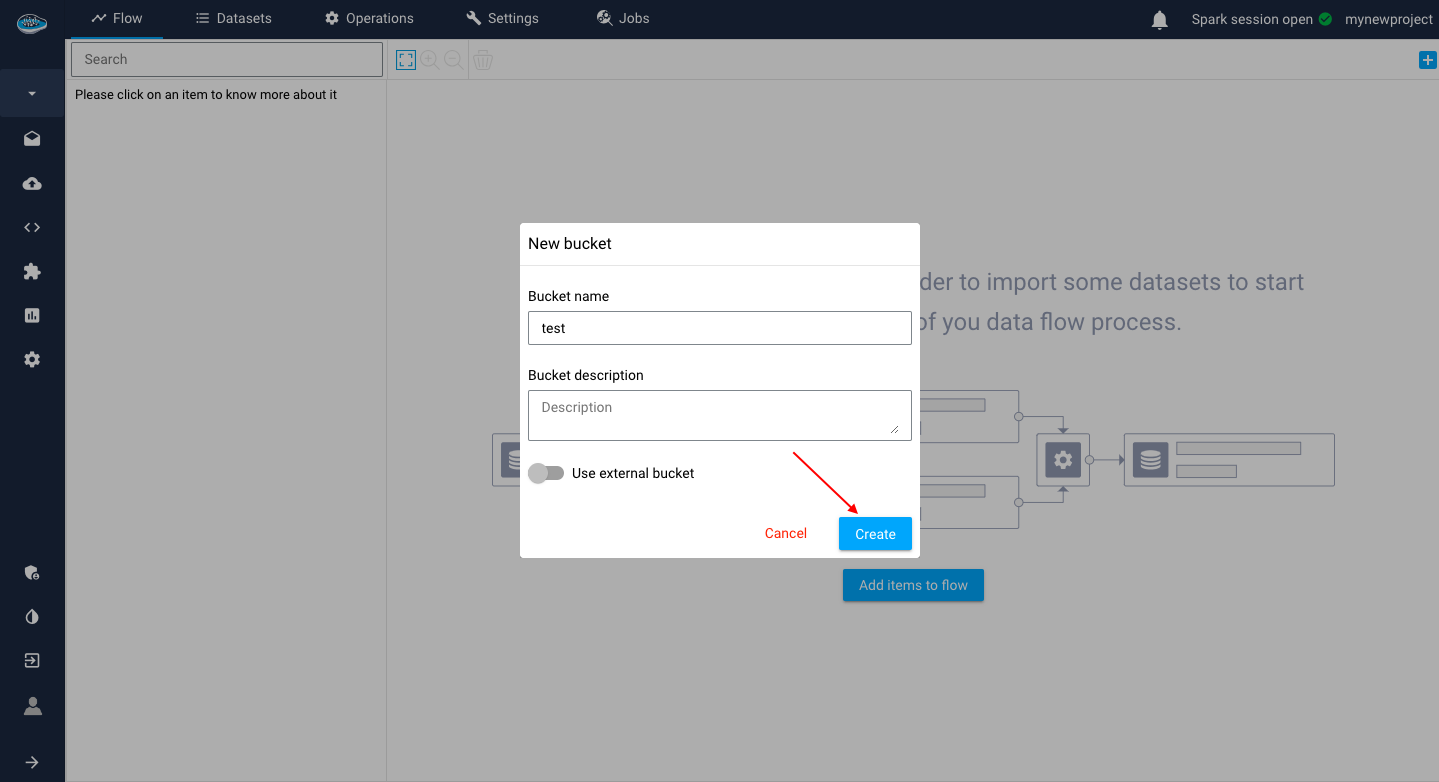Click the user profile sidebar icon

pyautogui.click(x=32, y=706)
